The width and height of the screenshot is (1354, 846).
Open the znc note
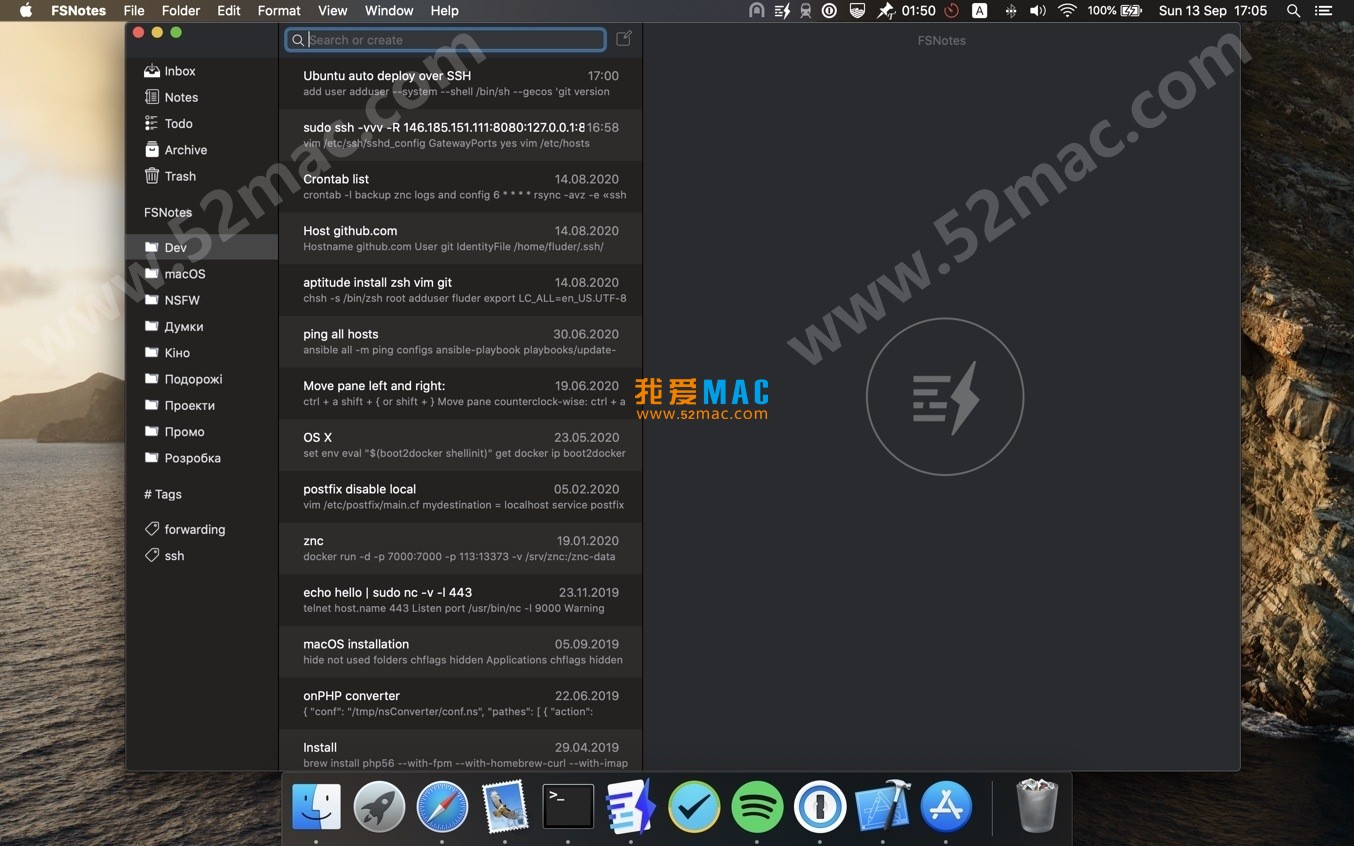[x=460, y=548]
